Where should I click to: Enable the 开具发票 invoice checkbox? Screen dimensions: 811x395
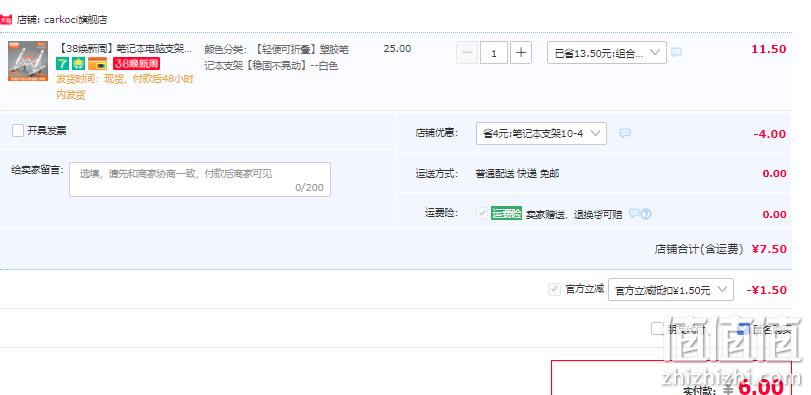pos(18,131)
